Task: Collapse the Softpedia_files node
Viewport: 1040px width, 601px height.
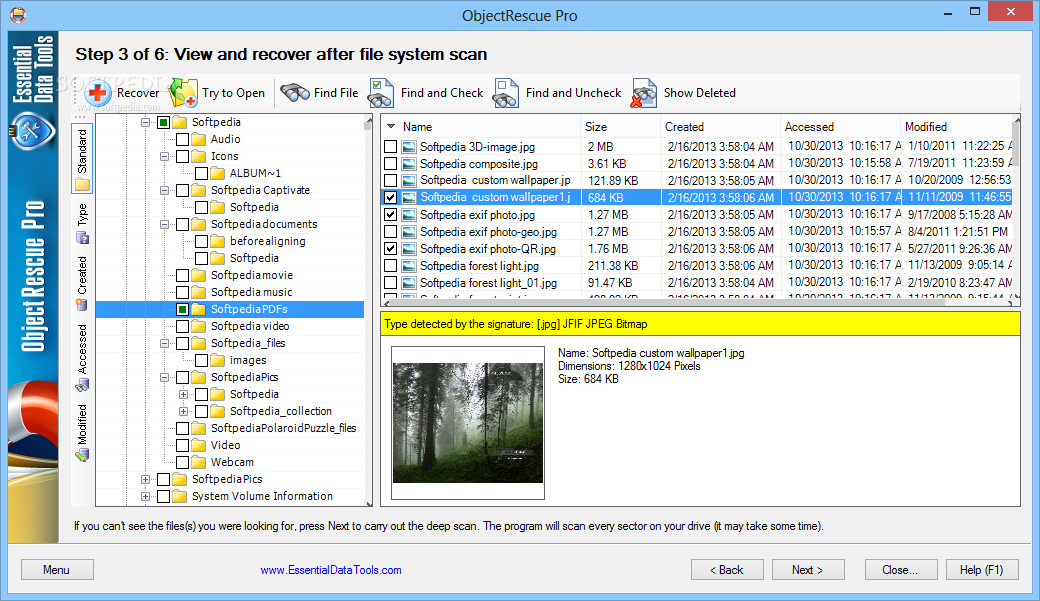Action: 164,343
